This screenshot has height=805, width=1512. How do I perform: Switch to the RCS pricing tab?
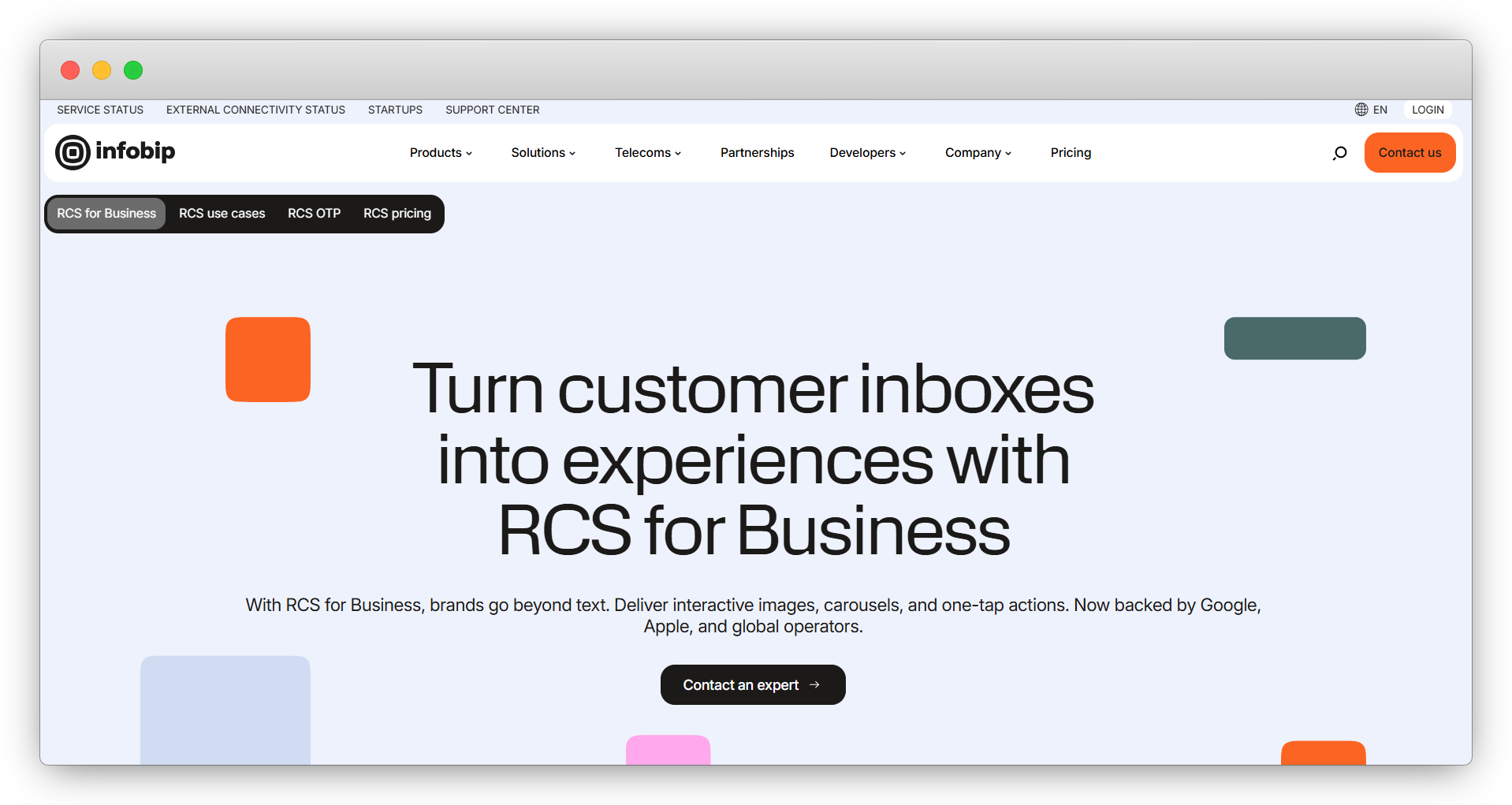coord(397,214)
